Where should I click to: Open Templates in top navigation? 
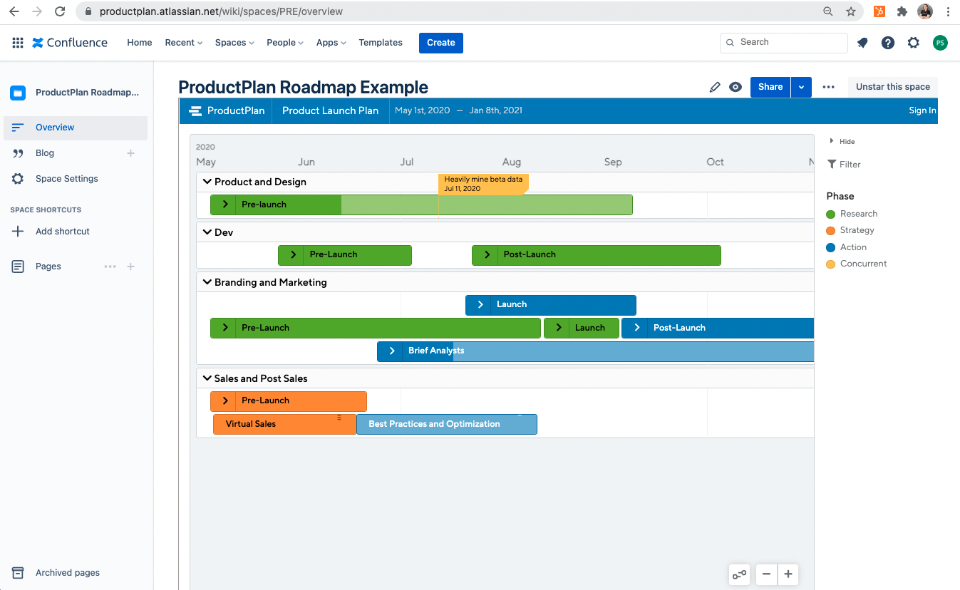pyautogui.click(x=380, y=42)
